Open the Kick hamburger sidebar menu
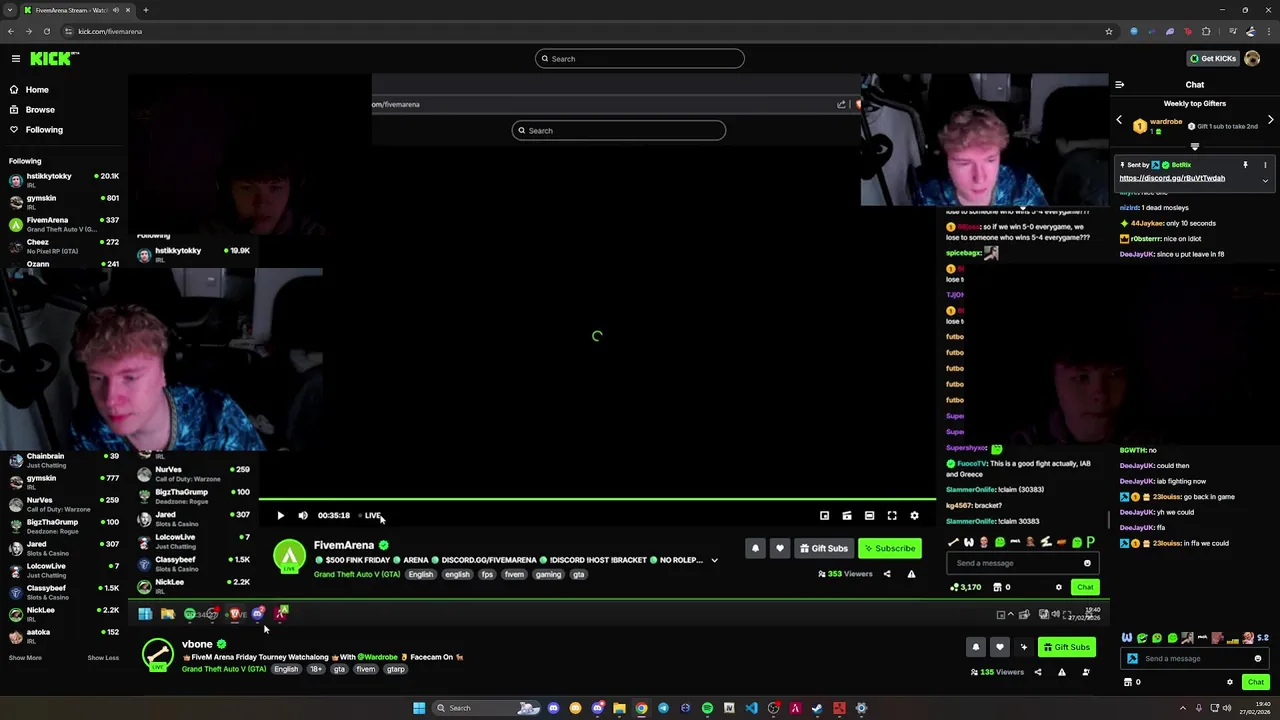The width and height of the screenshot is (1280, 720). pos(15,59)
